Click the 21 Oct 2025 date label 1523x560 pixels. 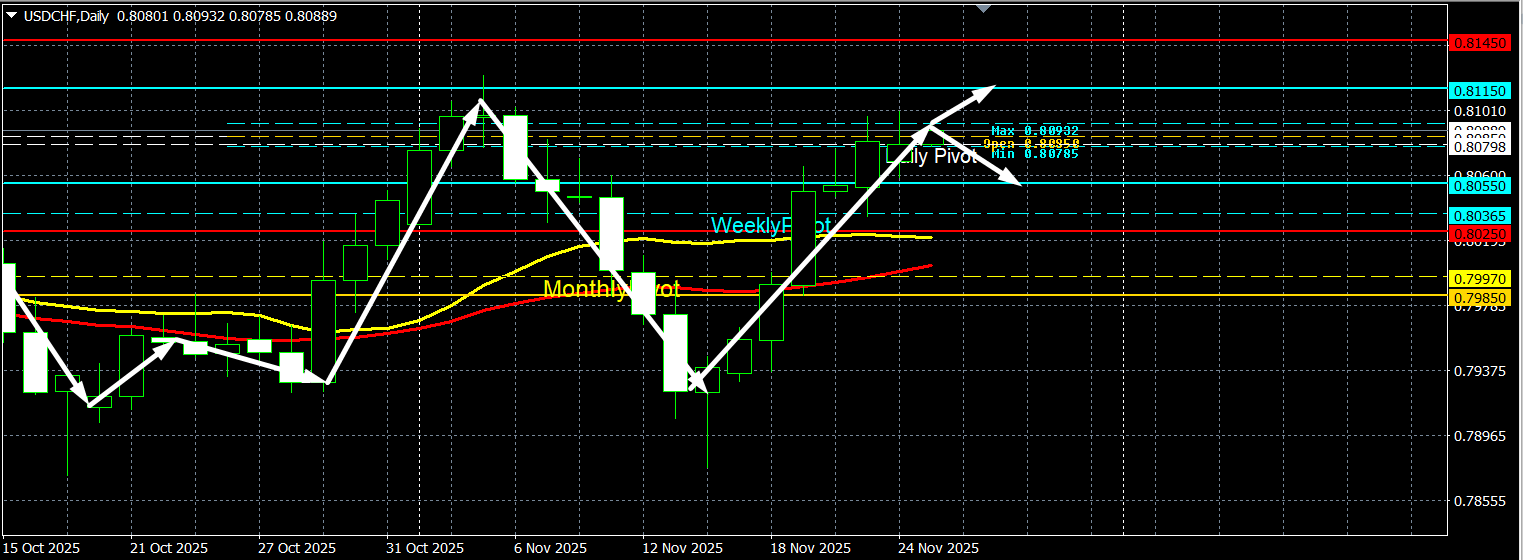click(168, 549)
